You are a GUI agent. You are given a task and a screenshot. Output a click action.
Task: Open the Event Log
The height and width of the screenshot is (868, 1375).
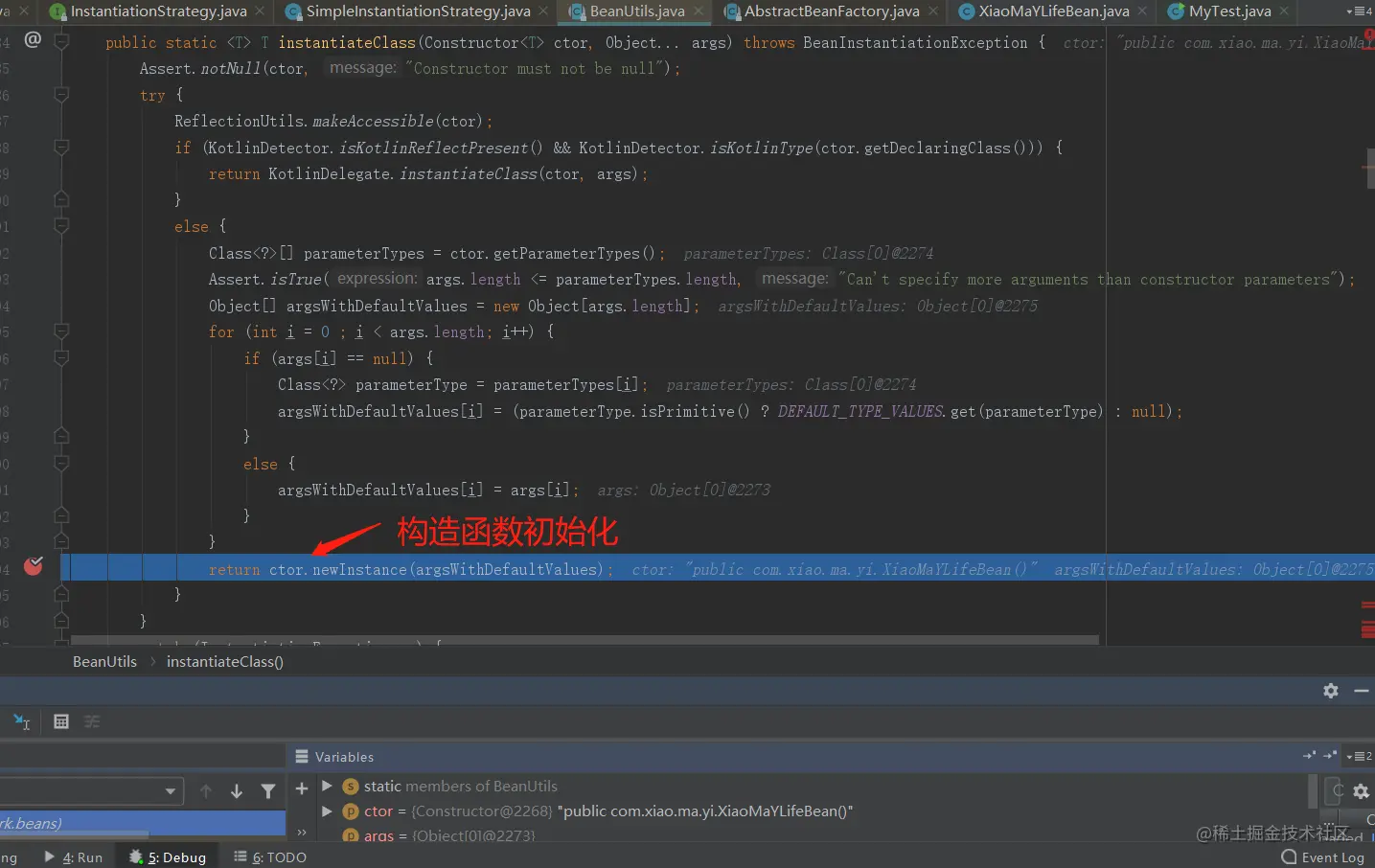(1322, 857)
